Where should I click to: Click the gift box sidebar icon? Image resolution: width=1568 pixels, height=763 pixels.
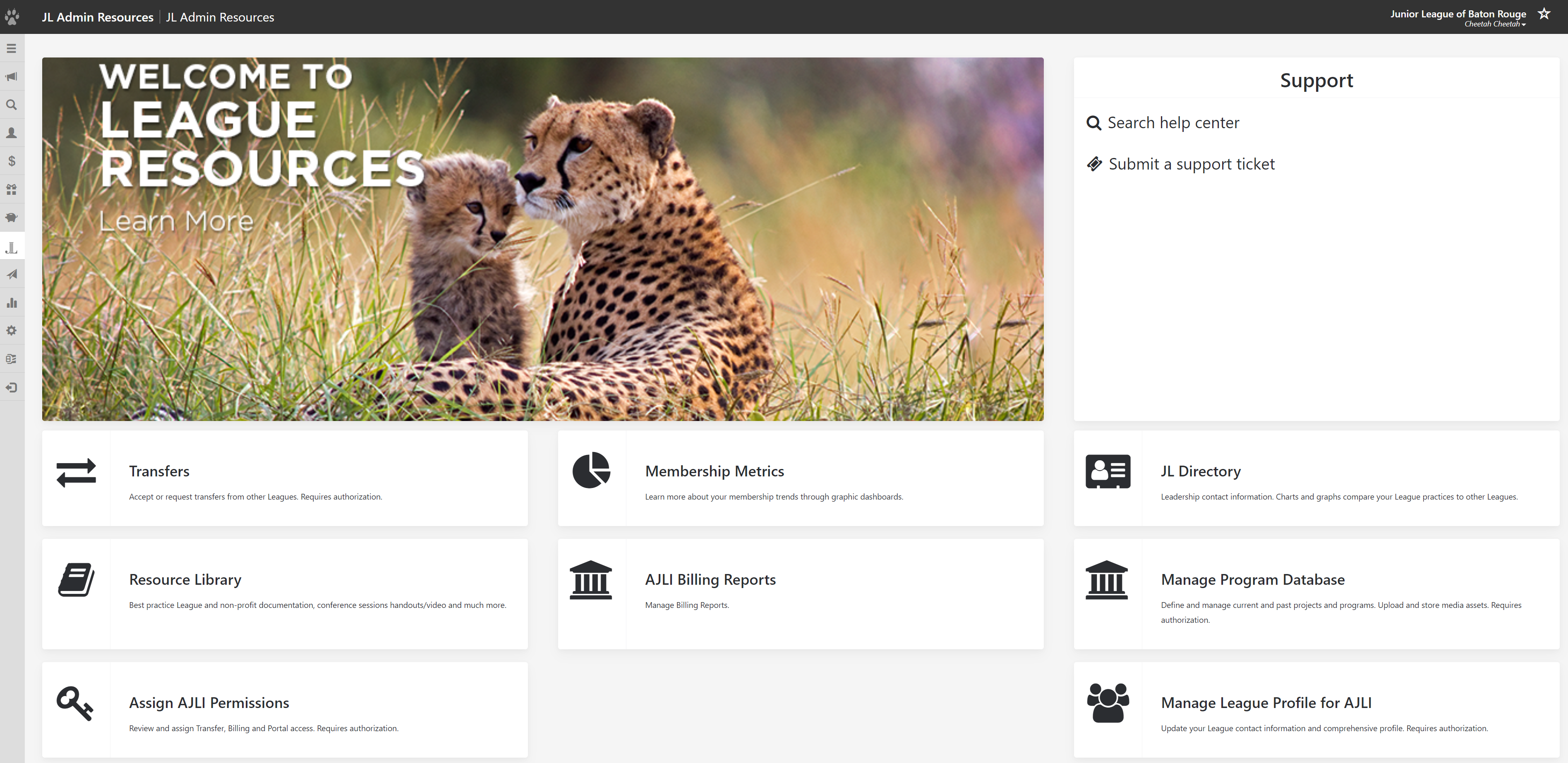(x=12, y=189)
